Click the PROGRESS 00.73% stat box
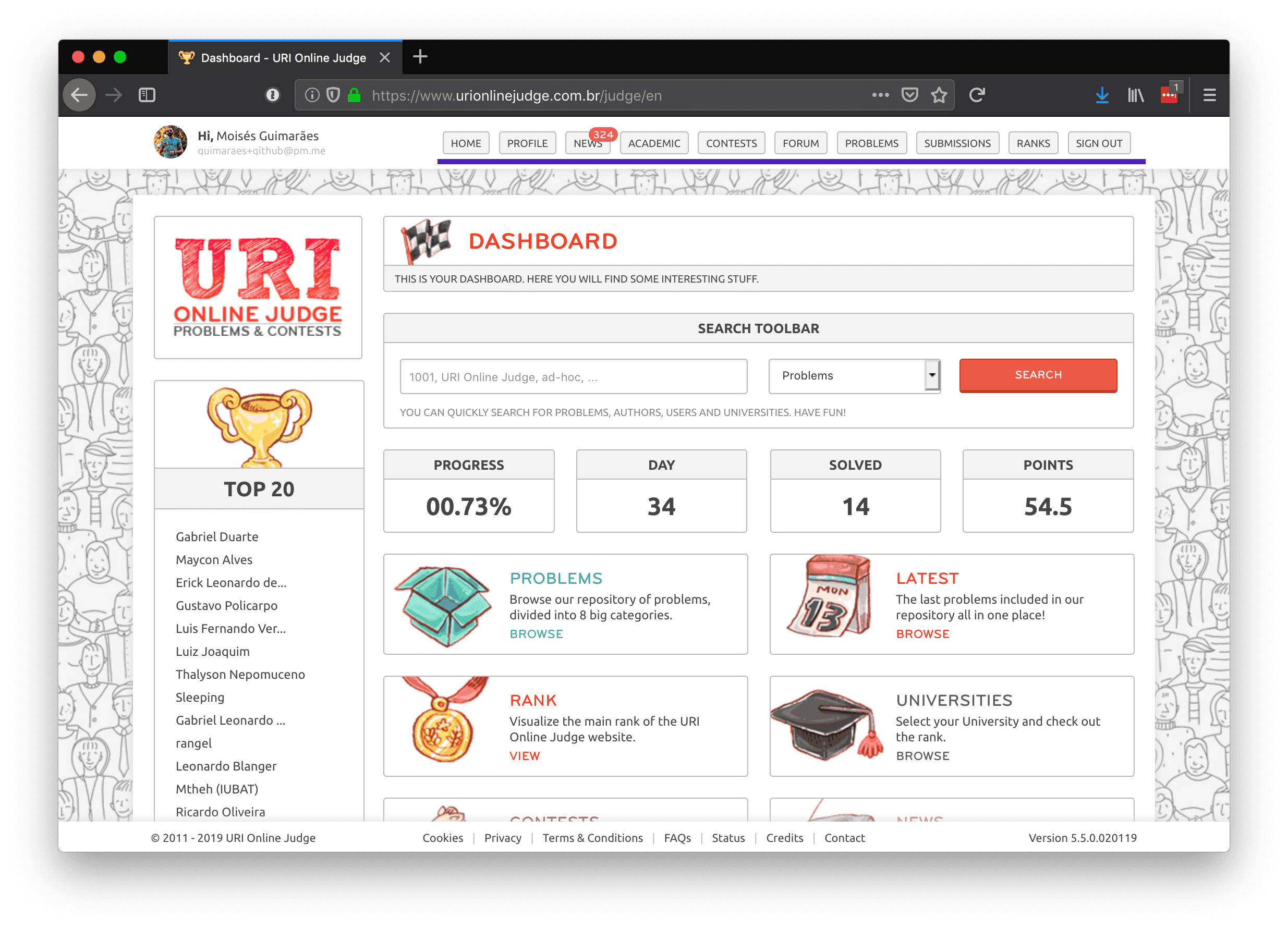 tap(468, 491)
